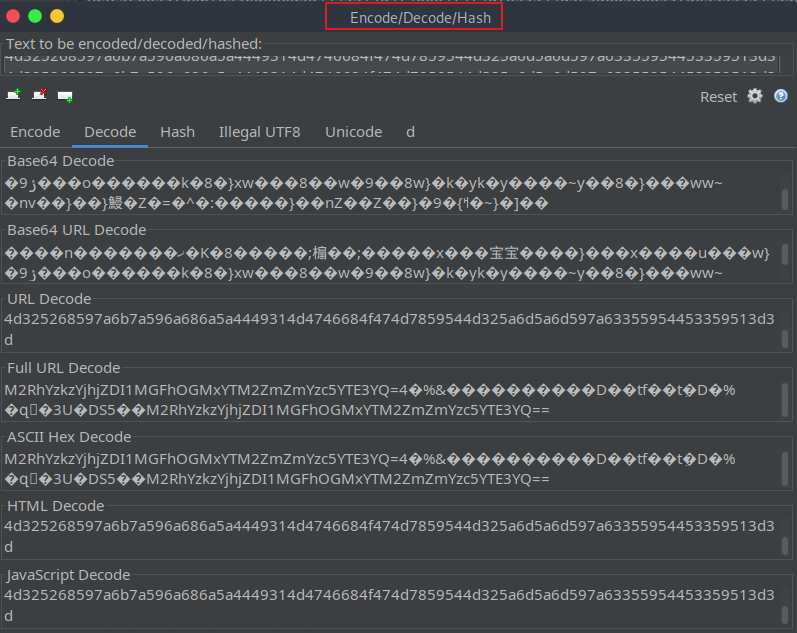
Task: Click the add output panel icon
Action: pos(65,96)
